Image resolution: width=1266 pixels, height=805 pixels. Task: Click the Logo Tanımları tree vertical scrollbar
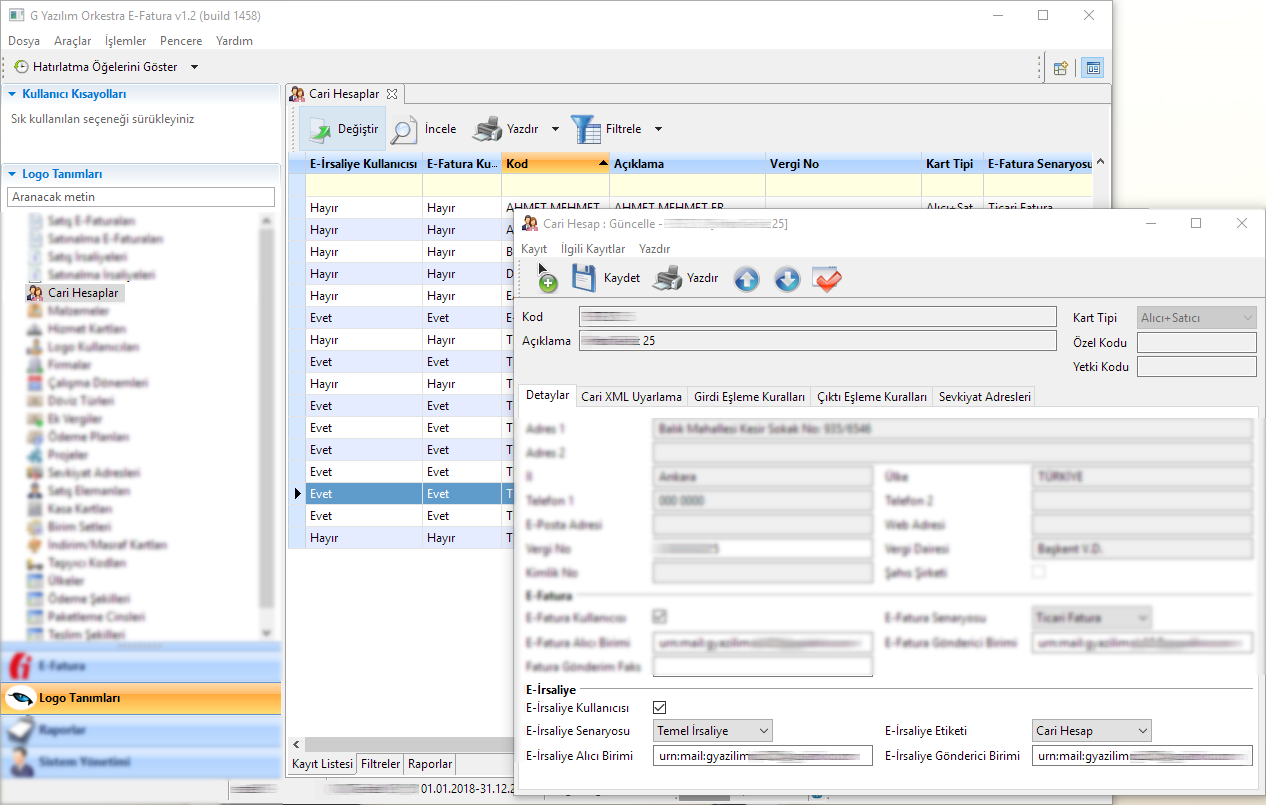tap(266, 420)
